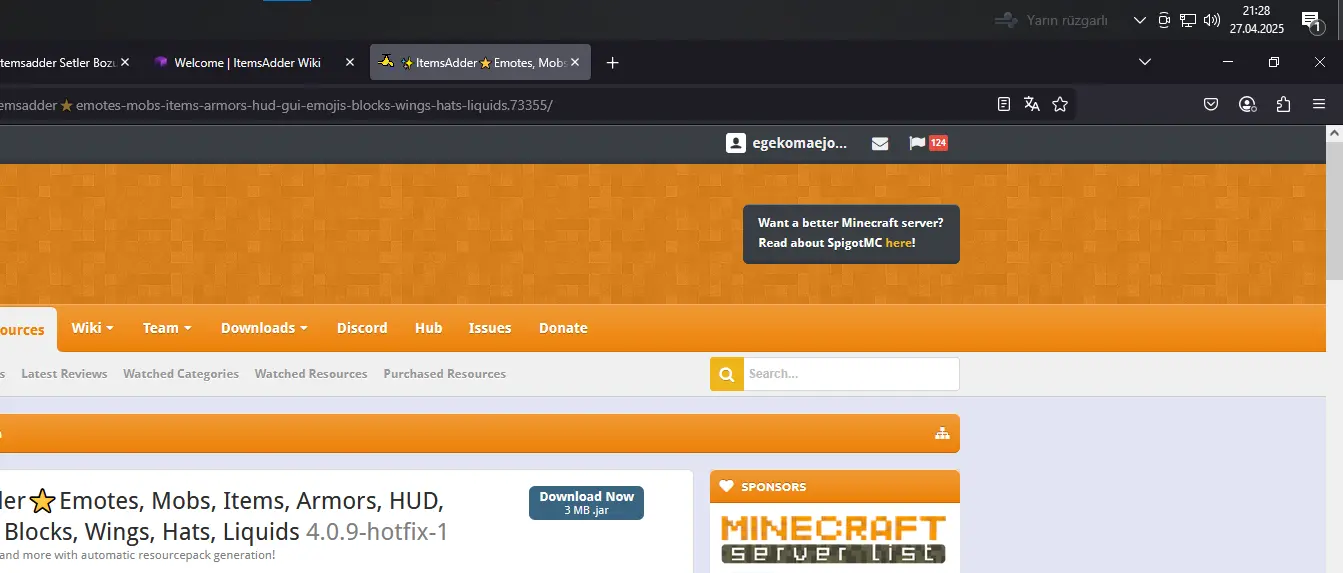Expand the Team navigation dropdown

pyautogui.click(x=167, y=328)
